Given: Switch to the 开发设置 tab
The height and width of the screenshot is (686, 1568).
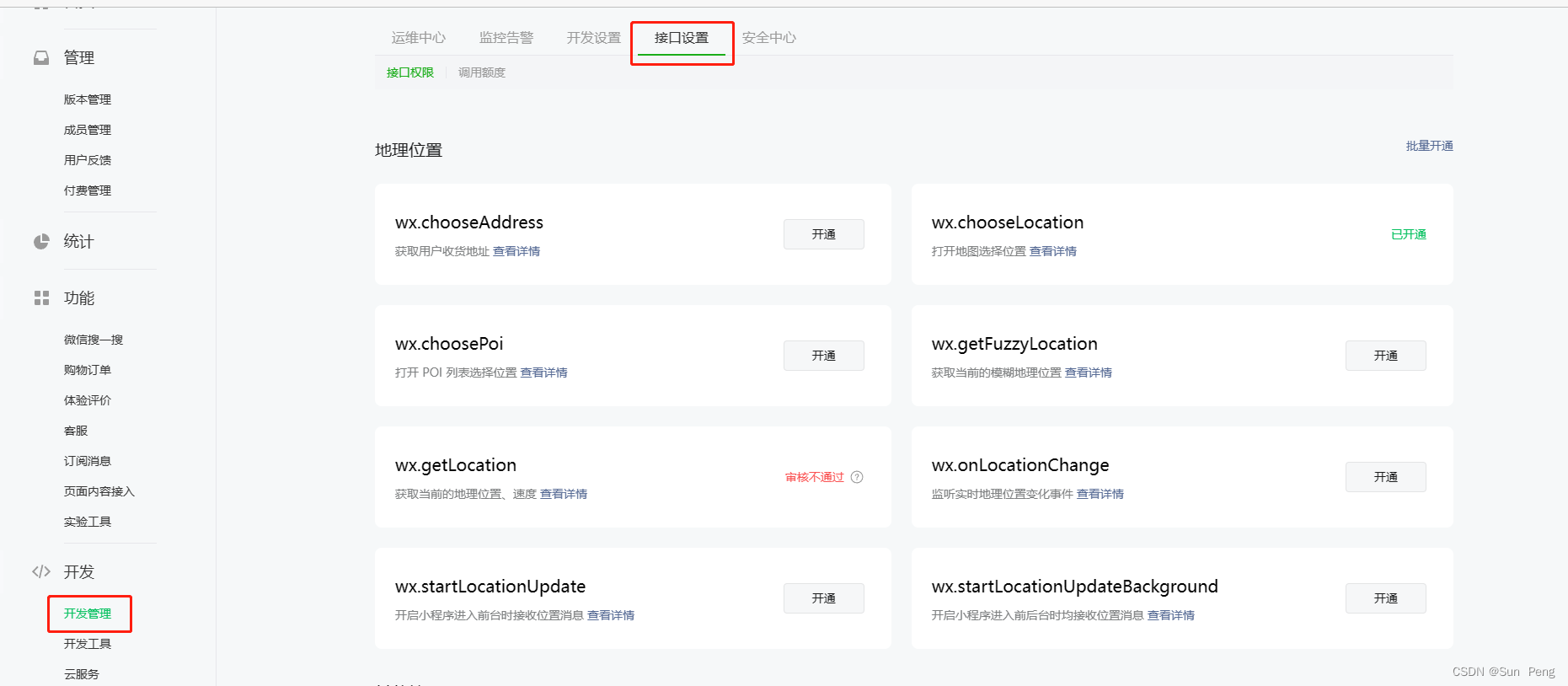Looking at the screenshot, I should (594, 38).
